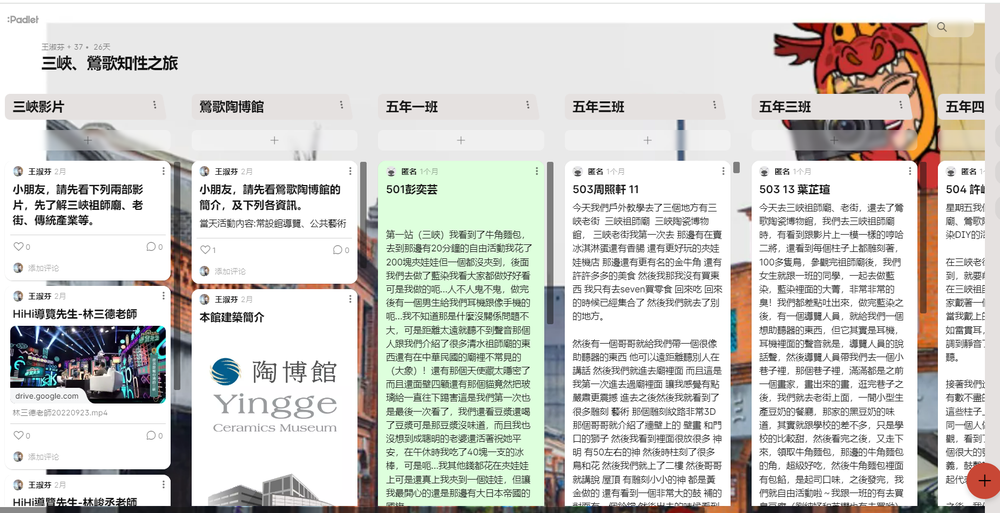Click the drive.google.com link label
Viewport: 1000px width, 513px height.
[x=47, y=396]
